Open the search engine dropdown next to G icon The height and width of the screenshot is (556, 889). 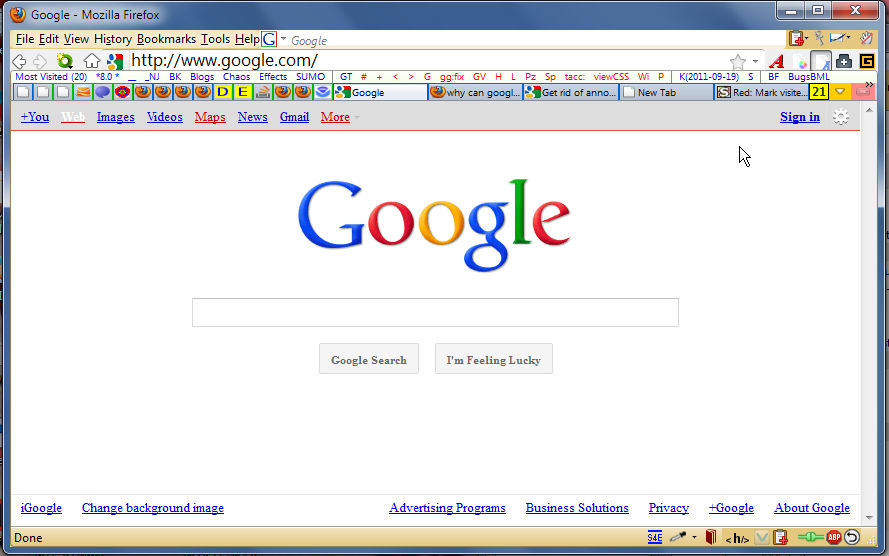pyautogui.click(x=283, y=39)
